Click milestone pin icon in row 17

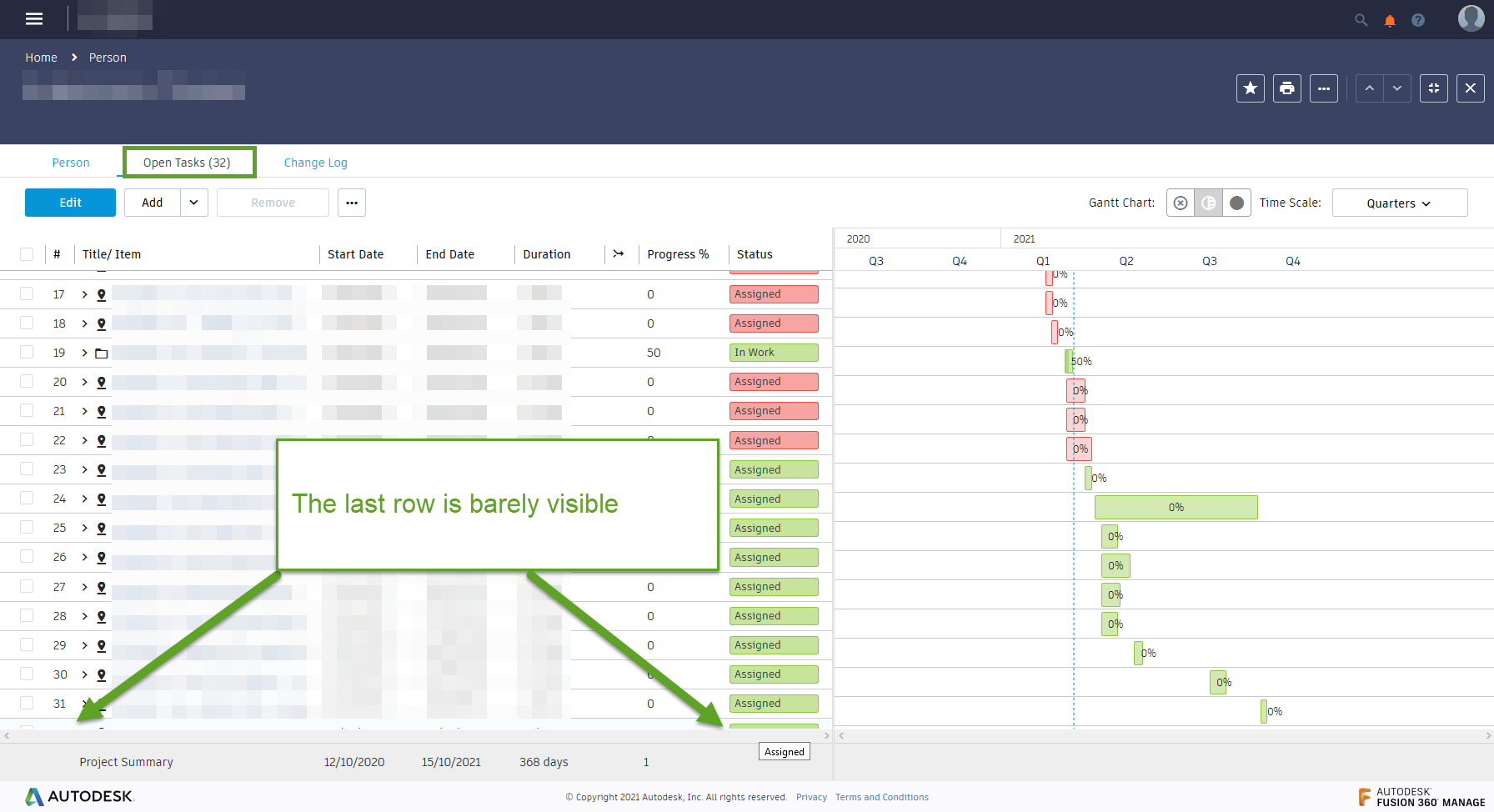pyautogui.click(x=102, y=294)
